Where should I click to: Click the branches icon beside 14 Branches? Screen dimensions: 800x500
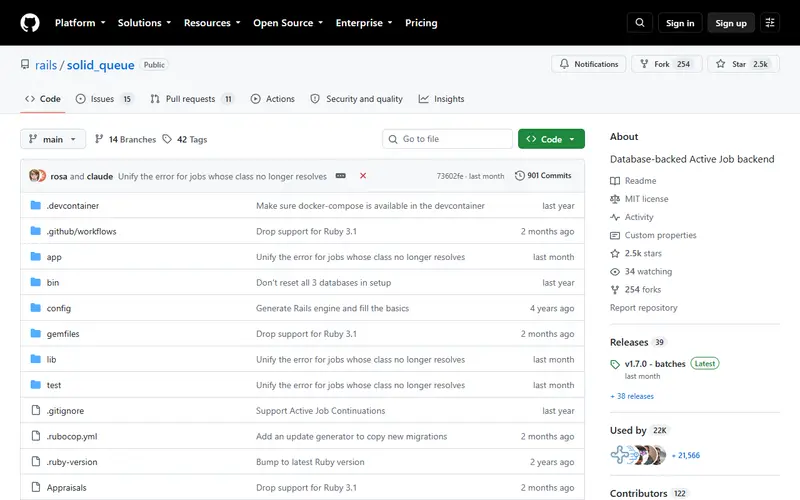click(99, 139)
